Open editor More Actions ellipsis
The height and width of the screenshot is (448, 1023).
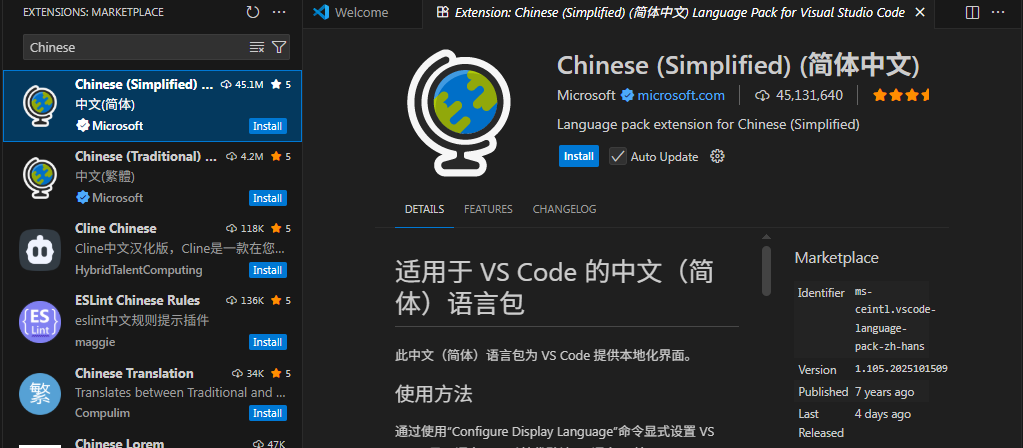pyautogui.click(x=1000, y=12)
